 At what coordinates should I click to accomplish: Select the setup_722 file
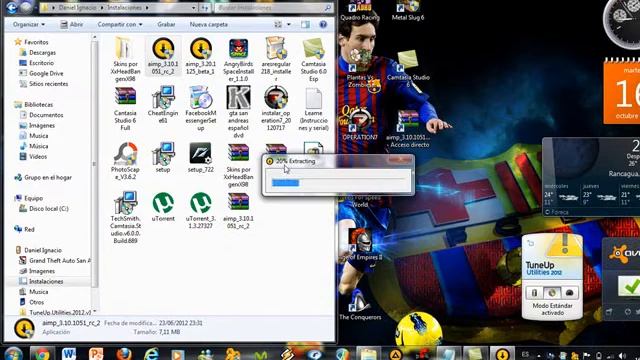point(200,157)
